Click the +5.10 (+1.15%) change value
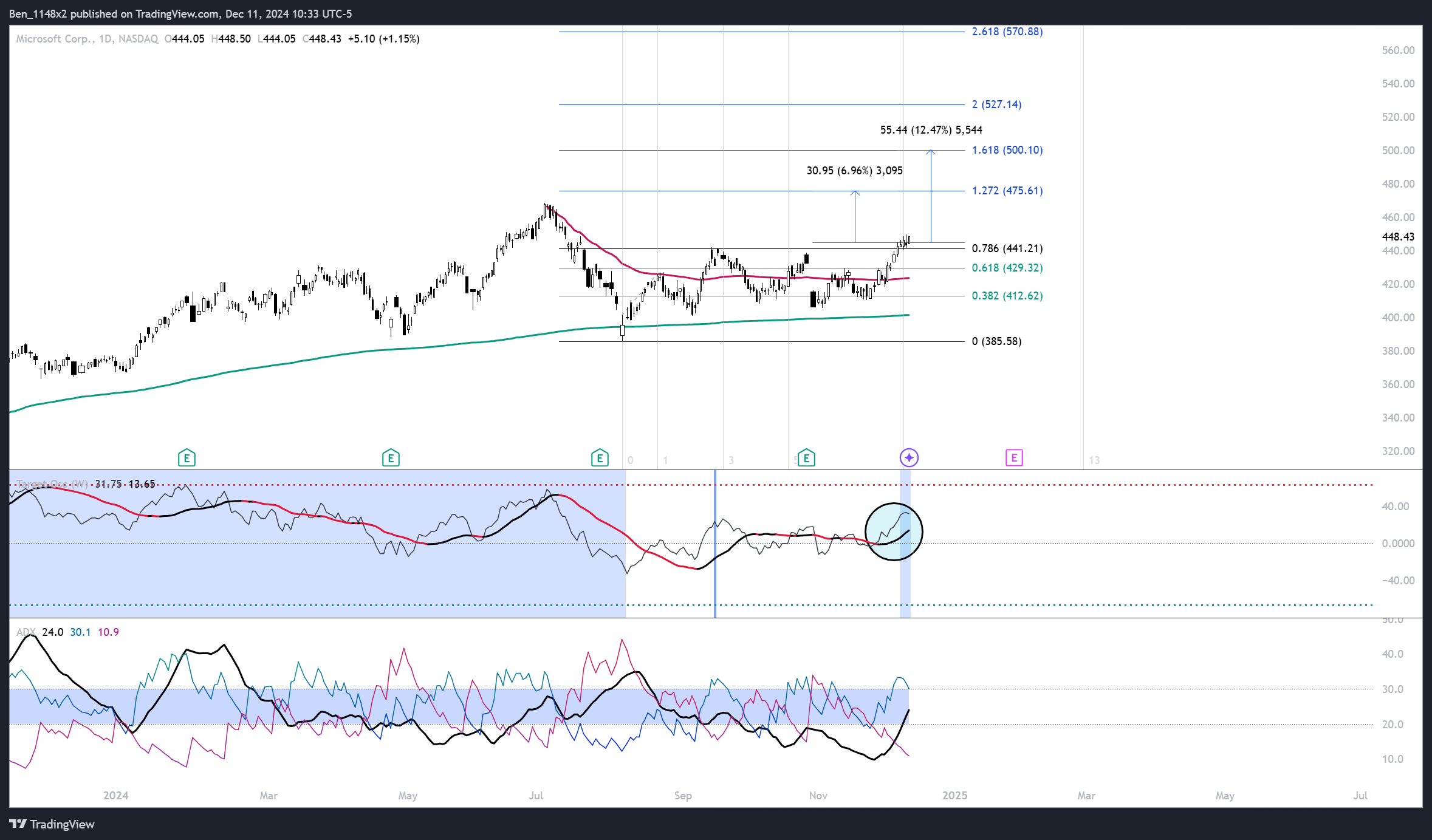The image size is (1432, 840). click(x=383, y=39)
